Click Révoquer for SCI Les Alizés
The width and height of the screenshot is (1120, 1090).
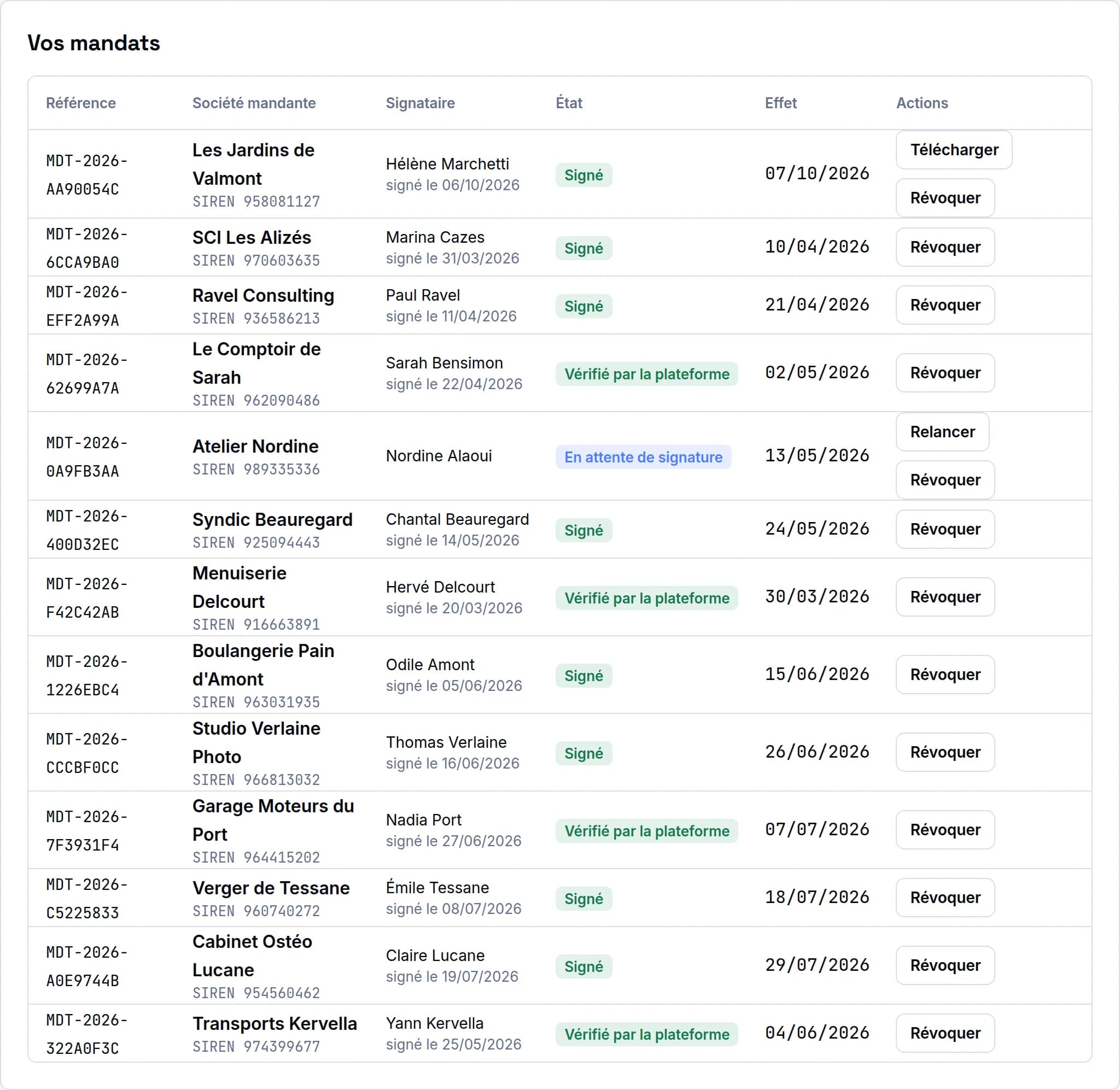pos(946,247)
